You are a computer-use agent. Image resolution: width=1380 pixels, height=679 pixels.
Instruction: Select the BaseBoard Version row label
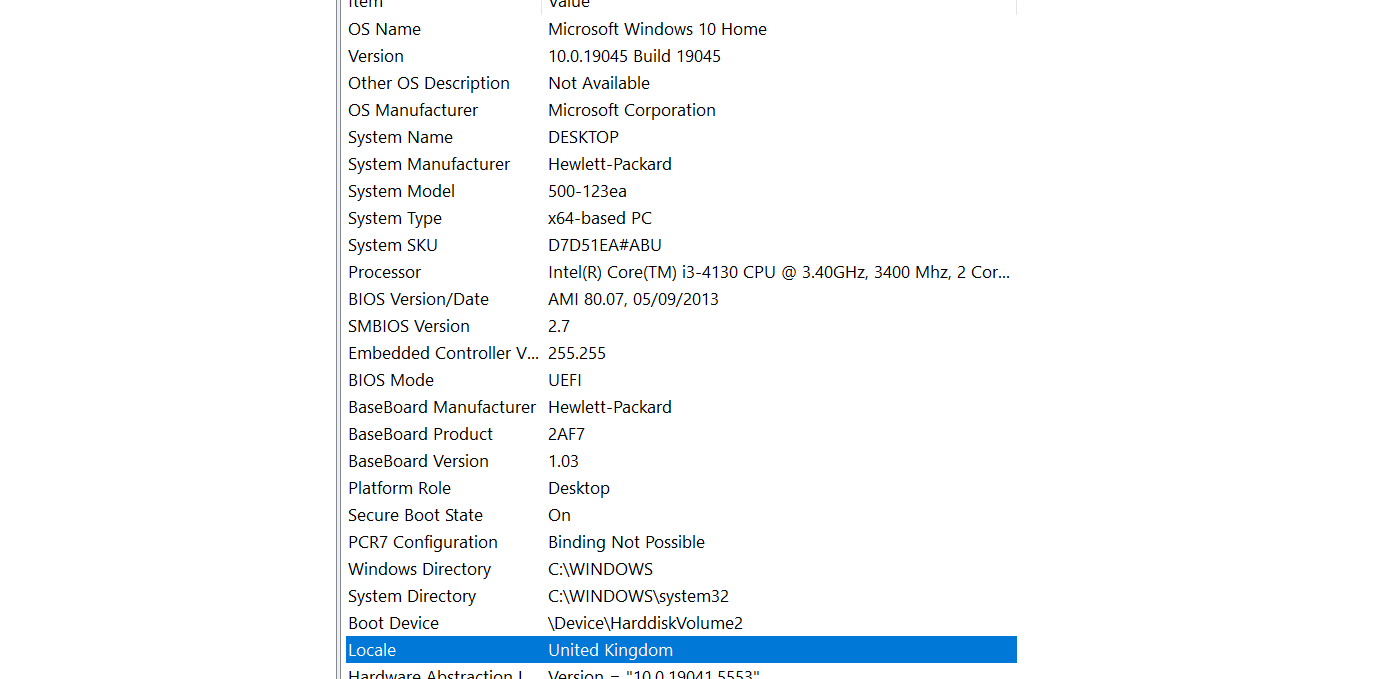(x=418, y=461)
